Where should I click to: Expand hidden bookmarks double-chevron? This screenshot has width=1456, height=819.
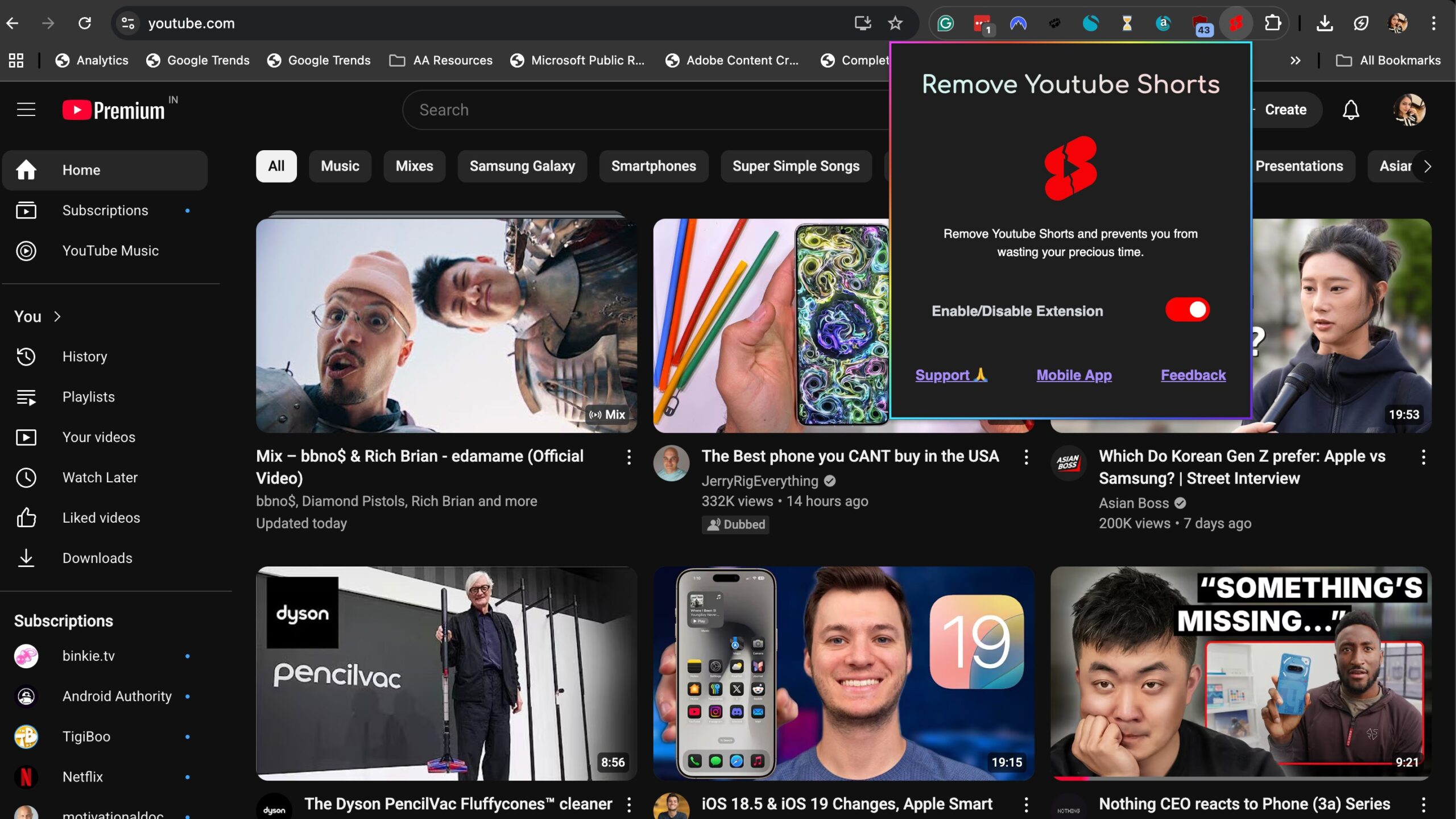point(1295,60)
